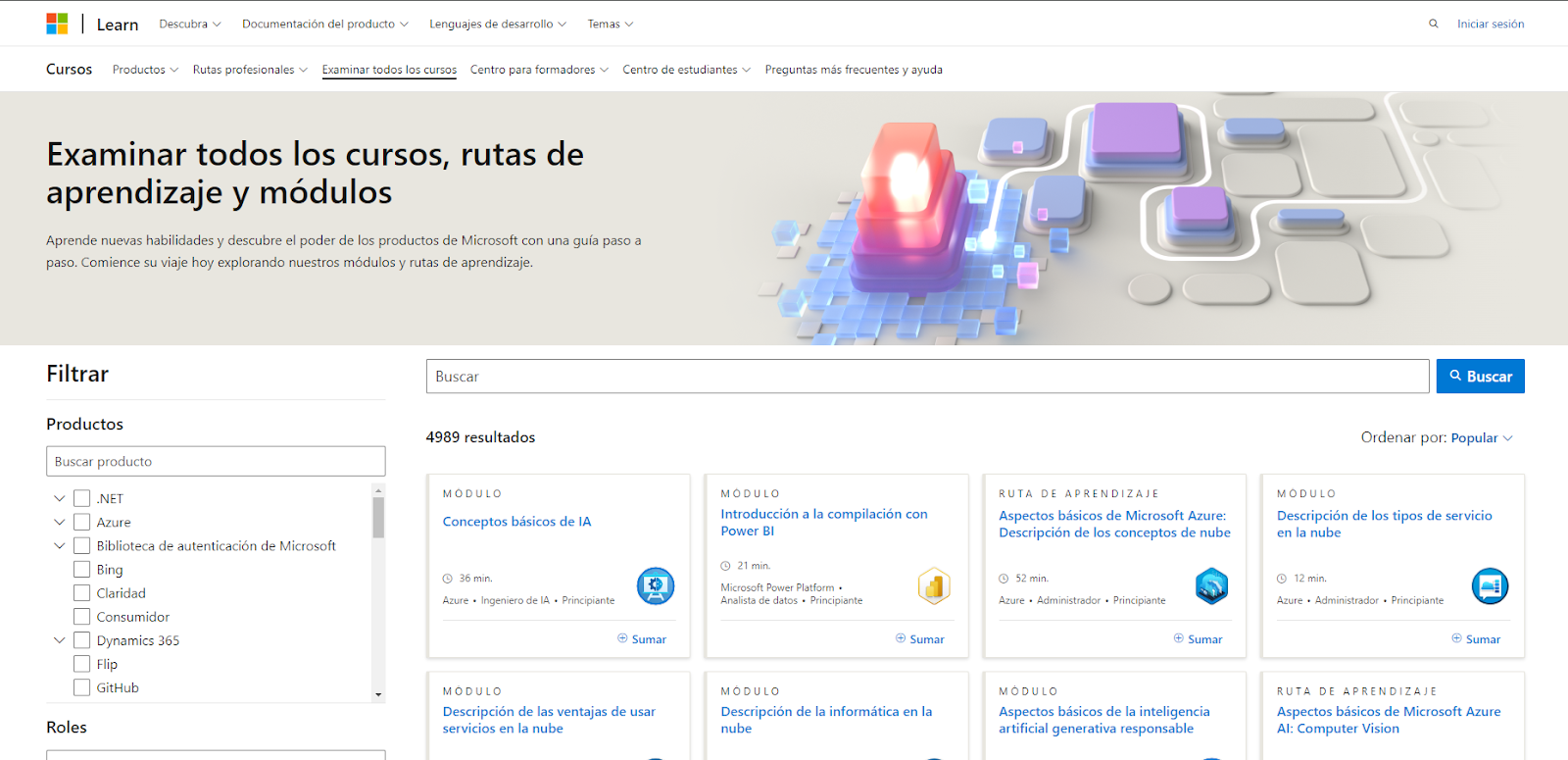Open the Descubra menu
The height and width of the screenshot is (760, 1568).
click(x=190, y=24)
